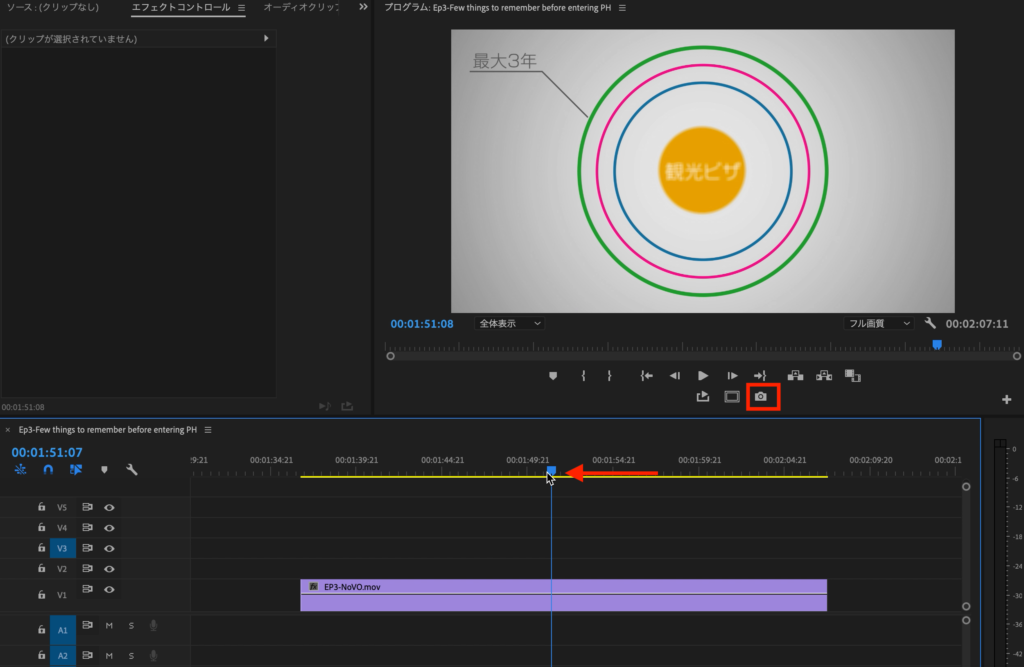Open the フル画質 playback resolution dropdown
Screen dimensions: 1024x667
pyautogui.click(x=879, y=324)
